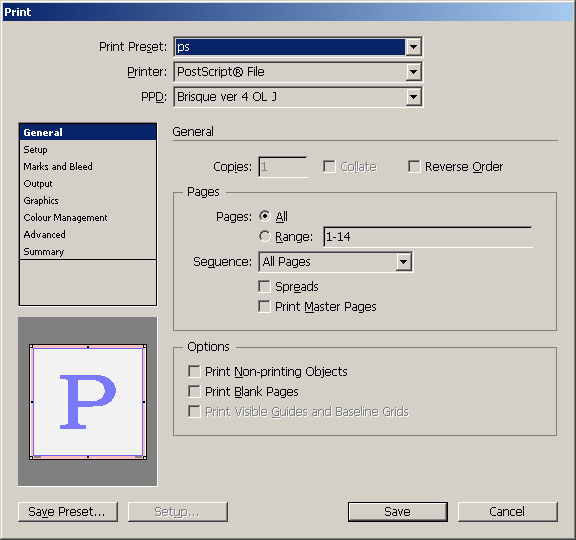Enable the Spreads checkbox
Image resolution: width=576 pixels, height=540 pixels.
pos(264,287)
